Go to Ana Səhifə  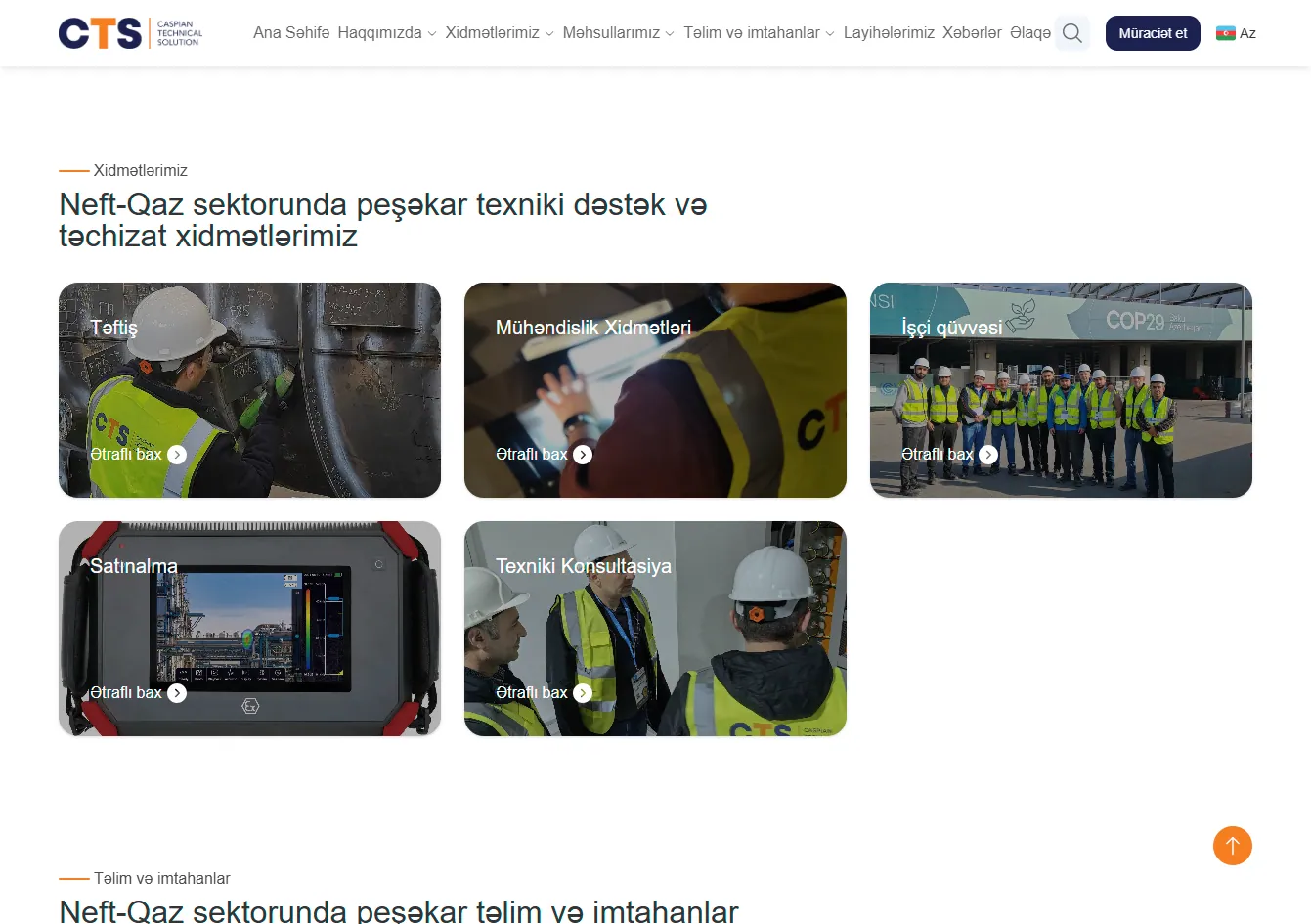291,33
